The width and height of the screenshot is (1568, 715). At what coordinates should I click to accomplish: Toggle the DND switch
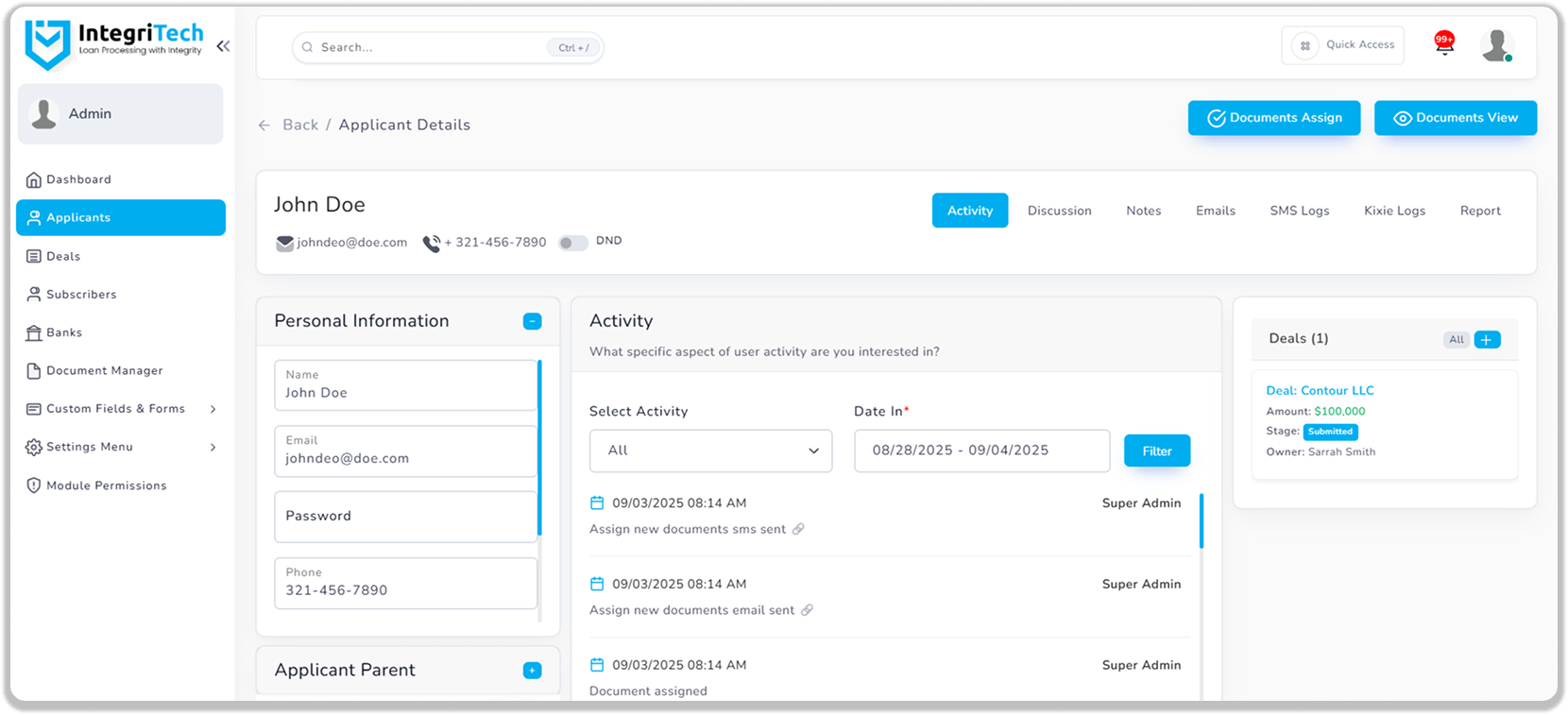pos(572,243)
